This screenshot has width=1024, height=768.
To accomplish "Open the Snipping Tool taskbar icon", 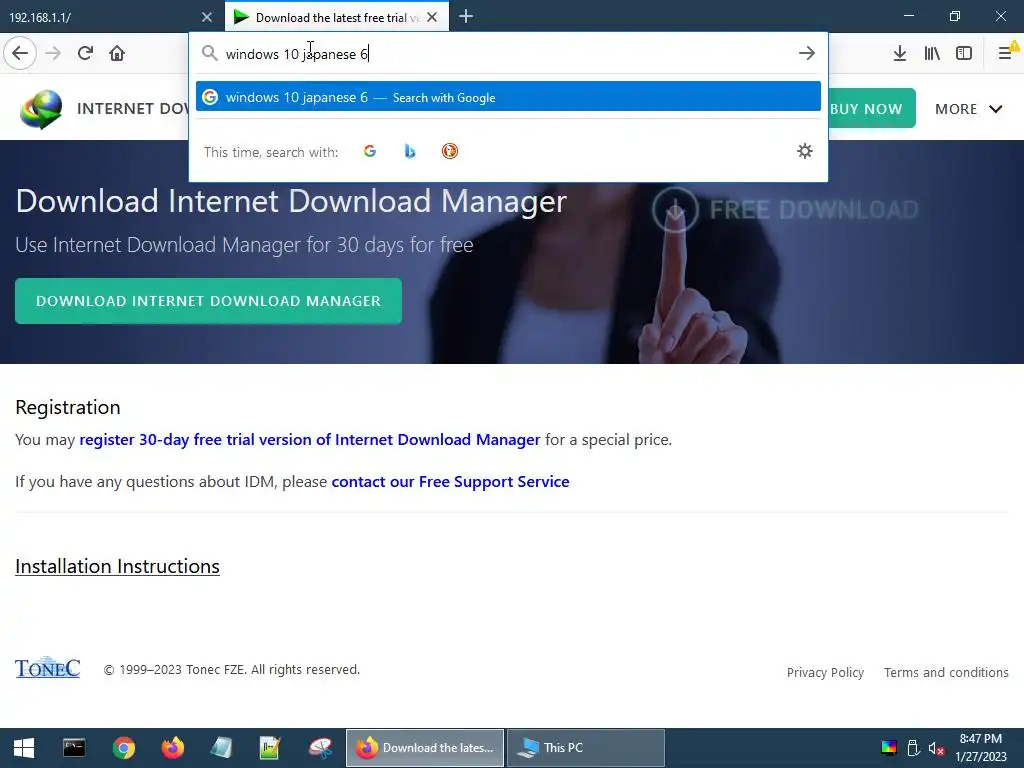I will (x=321, y=748).
